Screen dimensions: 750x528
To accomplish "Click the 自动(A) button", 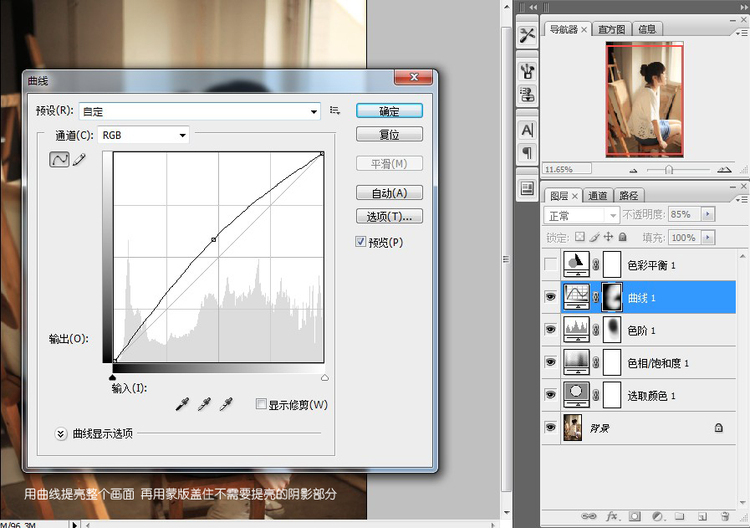I will 389,193.
